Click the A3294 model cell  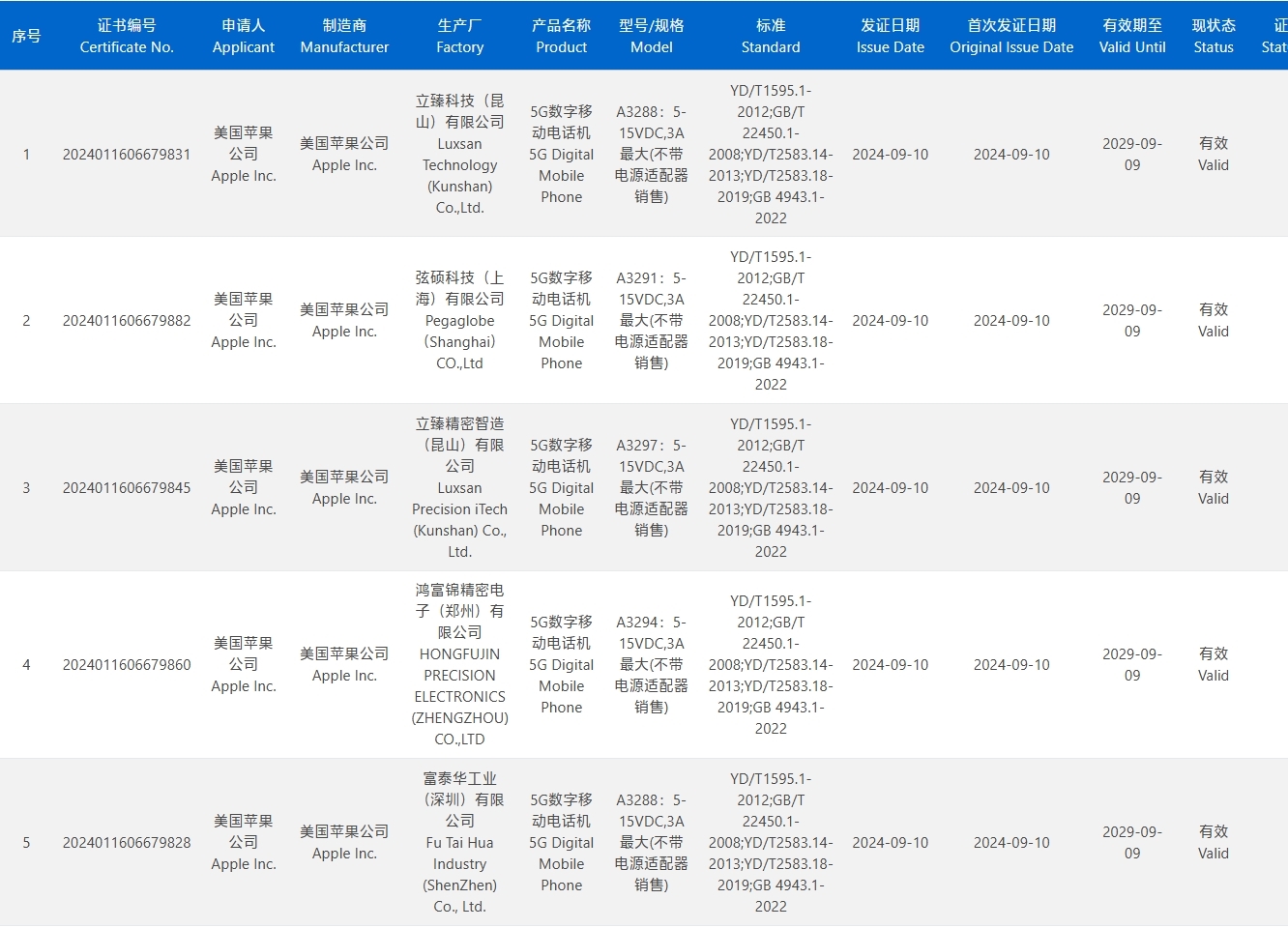(x=652, y=665)
